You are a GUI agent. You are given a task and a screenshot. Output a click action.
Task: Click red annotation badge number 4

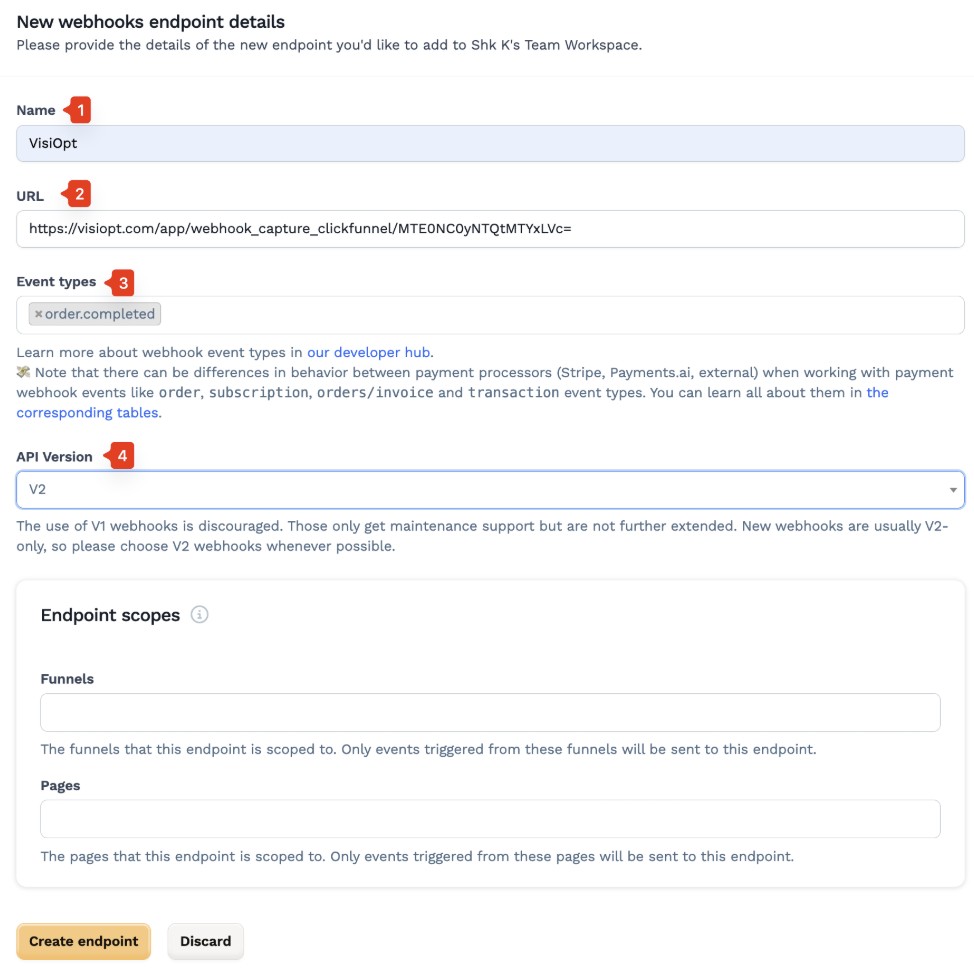click(119, 456)
